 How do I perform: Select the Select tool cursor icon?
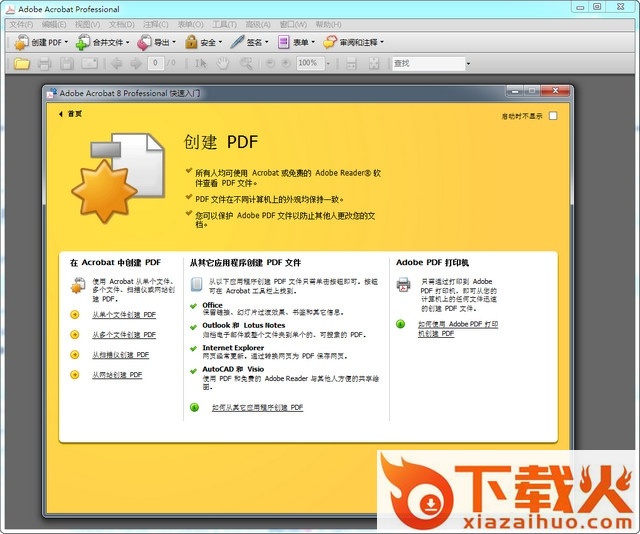(x=200, y=63)
